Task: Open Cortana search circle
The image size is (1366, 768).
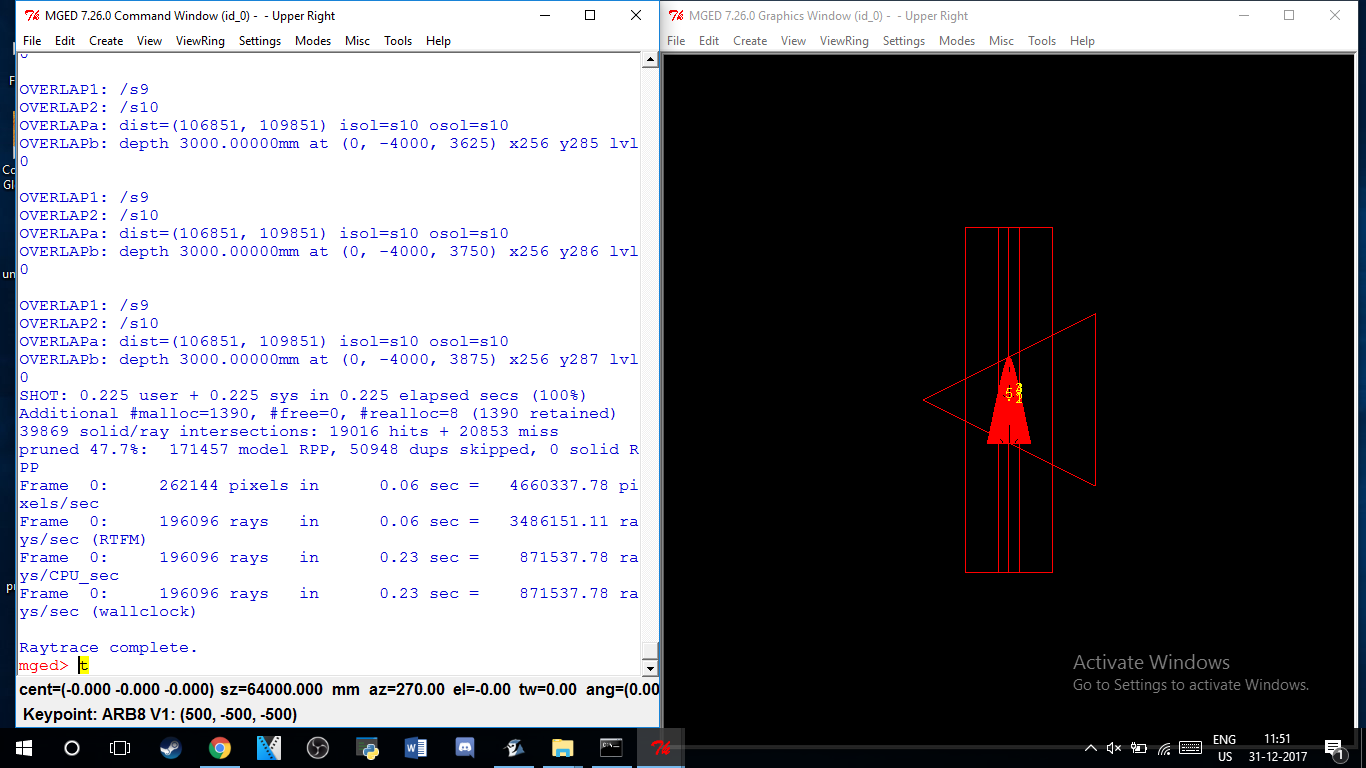Action: pos(72,748)
